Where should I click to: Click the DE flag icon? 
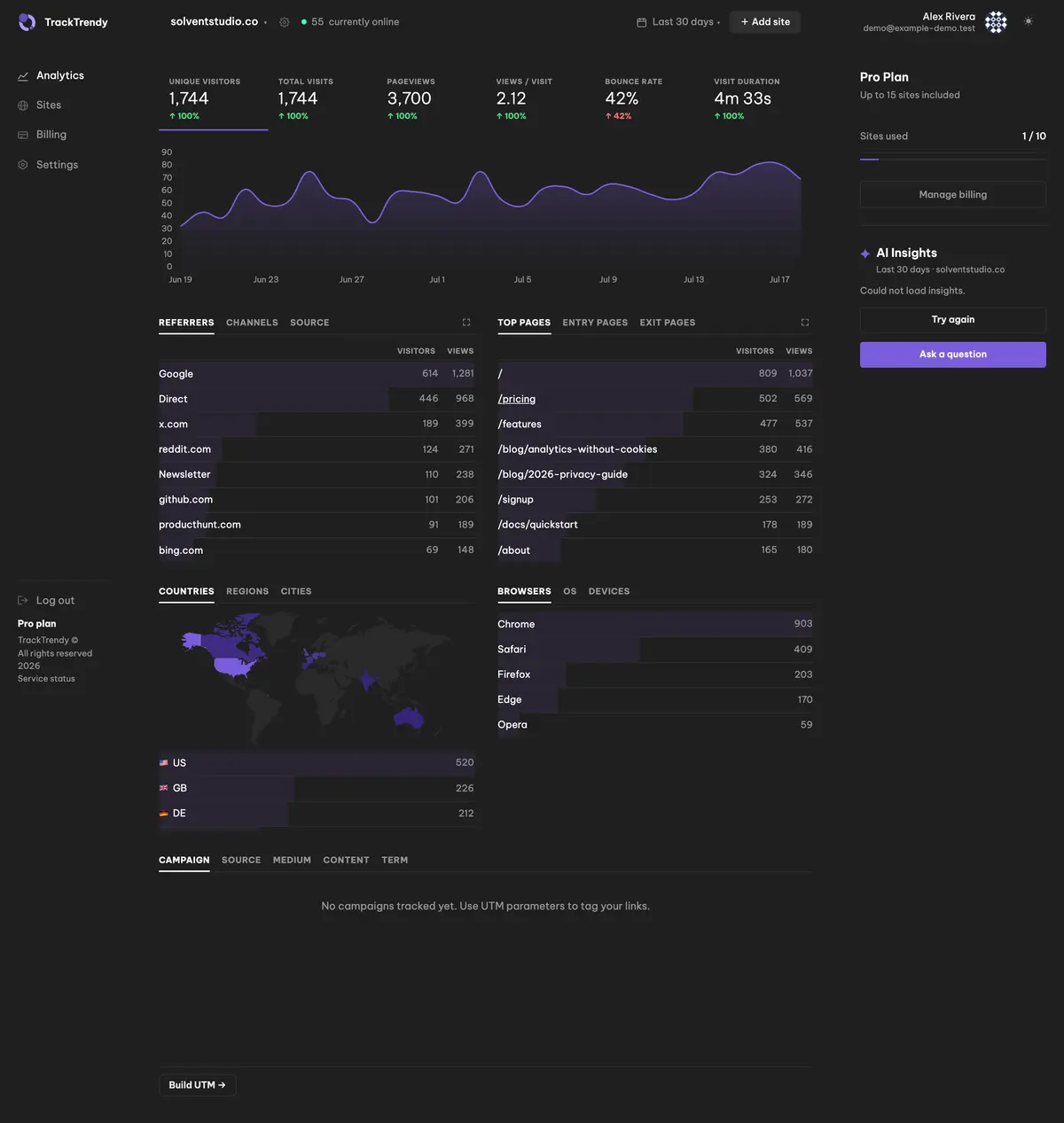point(164,813)
